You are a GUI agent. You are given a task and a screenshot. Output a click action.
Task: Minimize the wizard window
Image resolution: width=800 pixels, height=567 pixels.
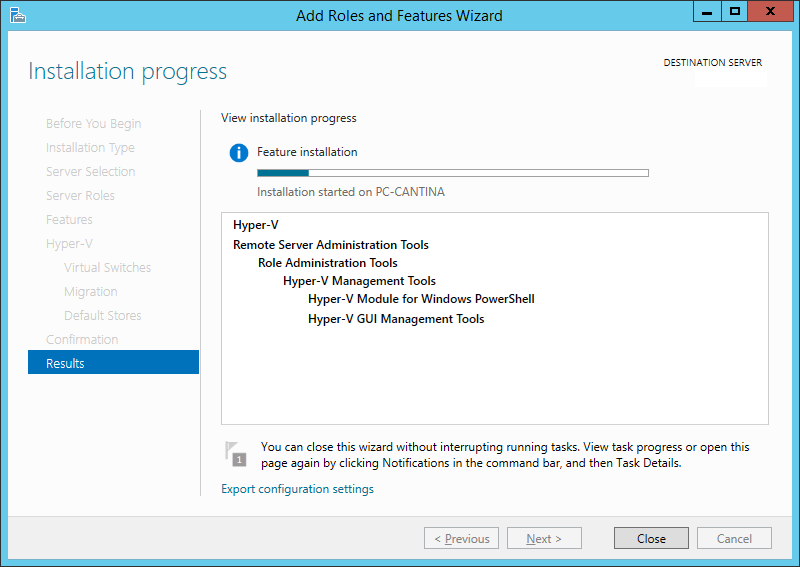[x=707, y=11]
